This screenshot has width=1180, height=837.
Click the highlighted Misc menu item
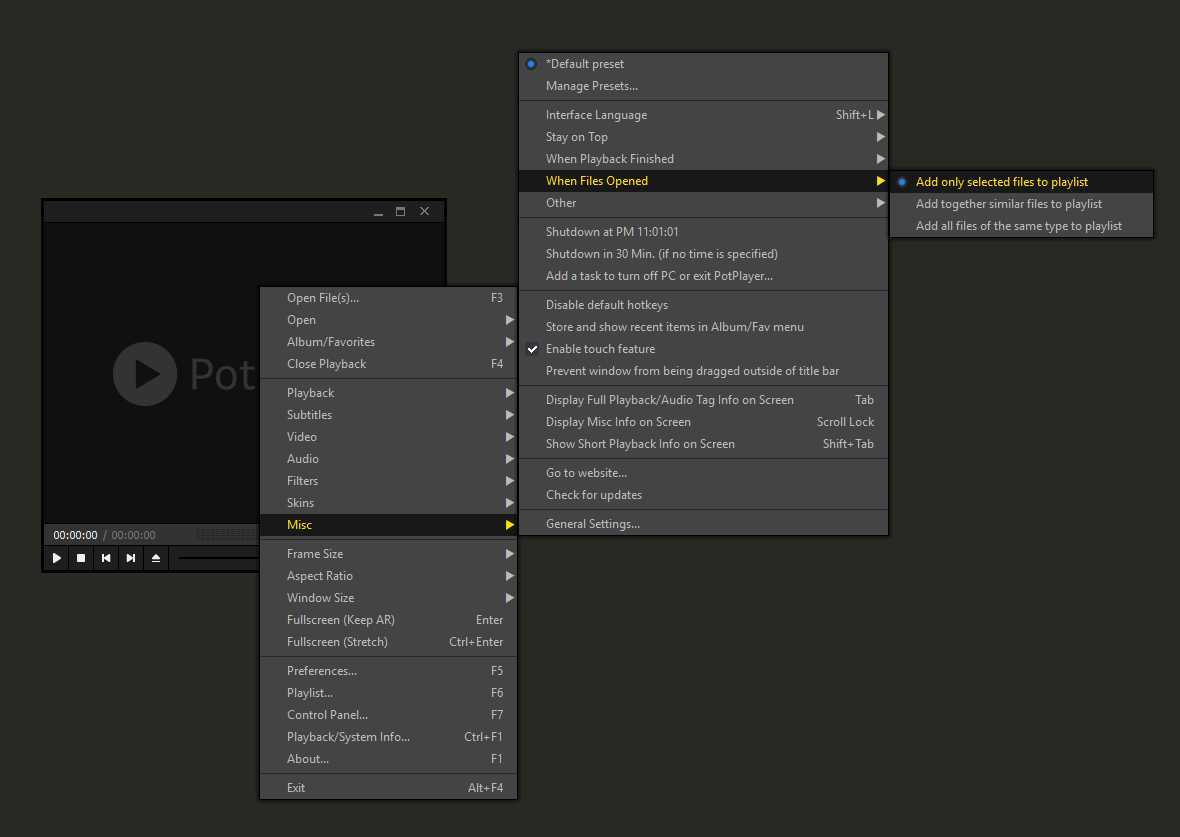tap(388, 525)
